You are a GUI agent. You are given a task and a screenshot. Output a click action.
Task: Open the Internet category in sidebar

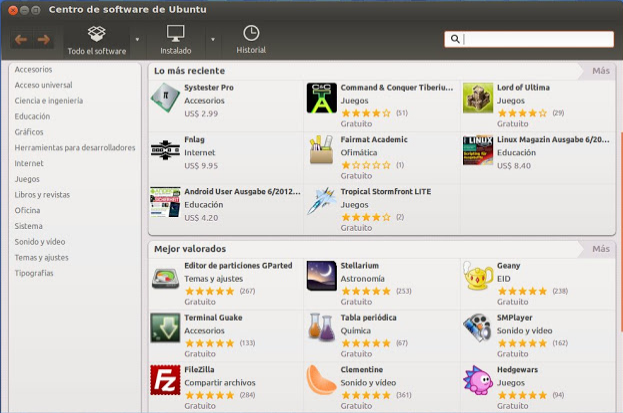(29, 163)
